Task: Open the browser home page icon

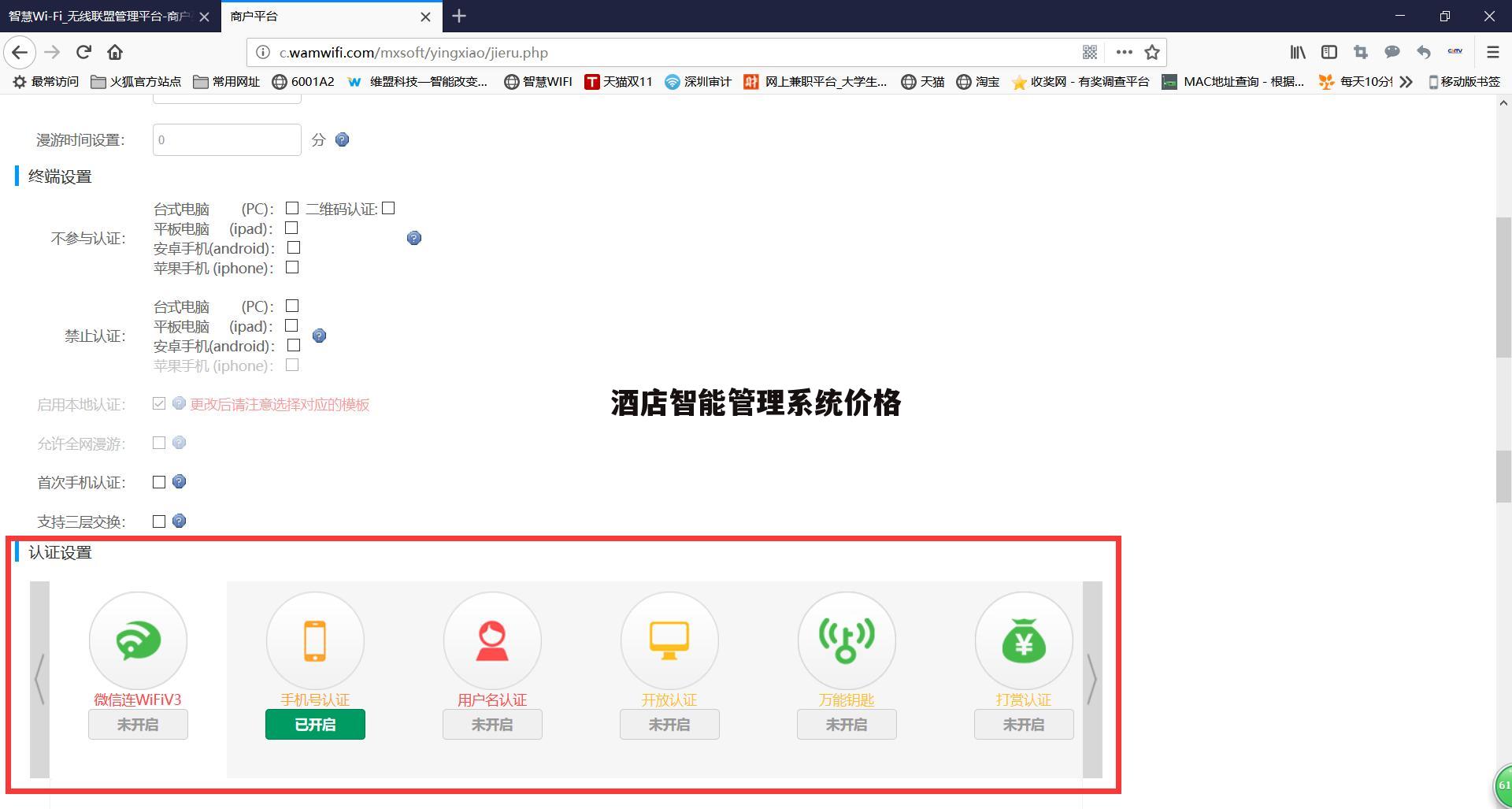Action: 115,53
